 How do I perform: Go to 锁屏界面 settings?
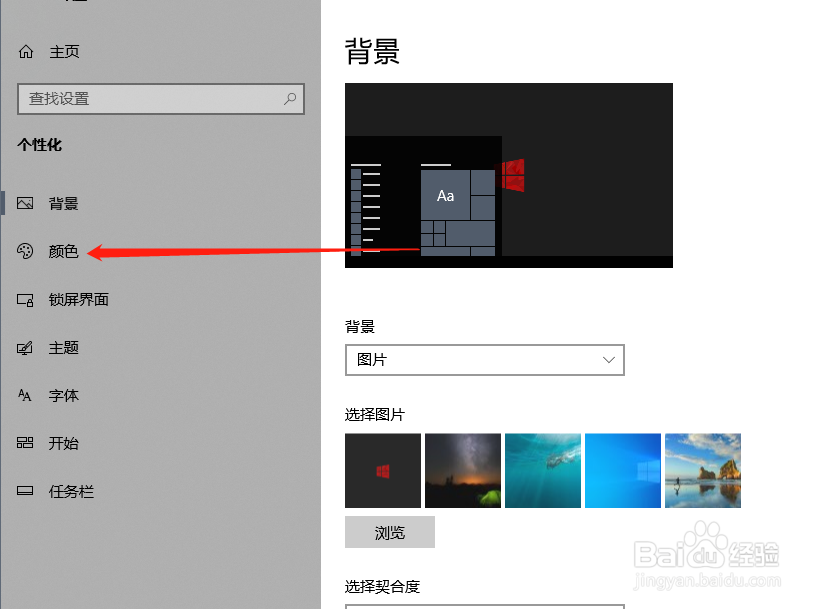78,300
